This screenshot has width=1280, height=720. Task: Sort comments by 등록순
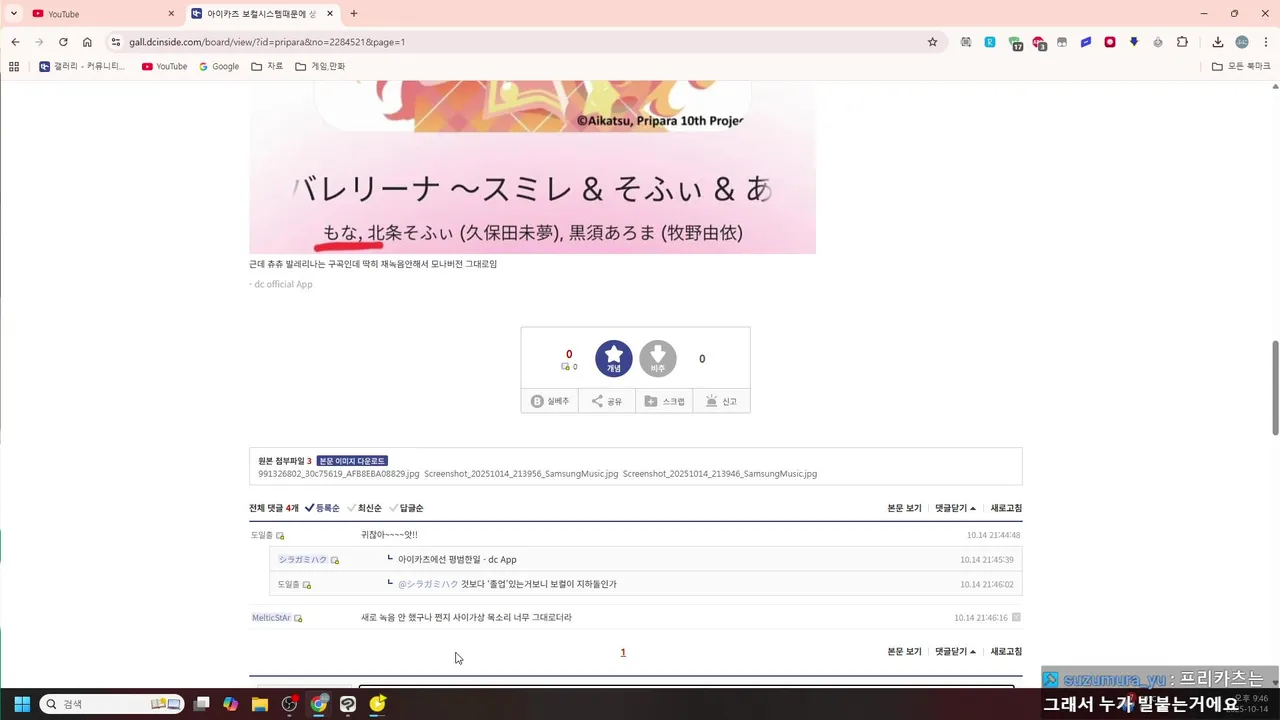click(x=322, y=508)
